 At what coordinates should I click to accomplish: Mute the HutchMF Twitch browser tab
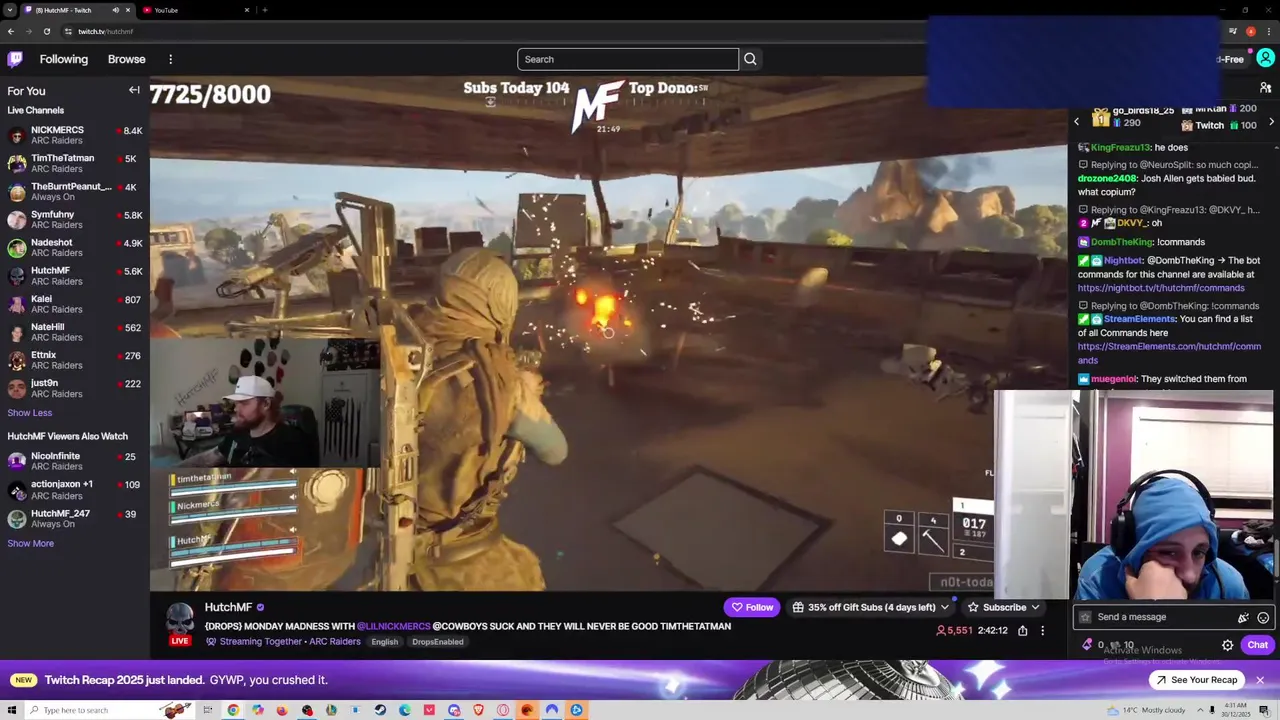coord(115,10)
